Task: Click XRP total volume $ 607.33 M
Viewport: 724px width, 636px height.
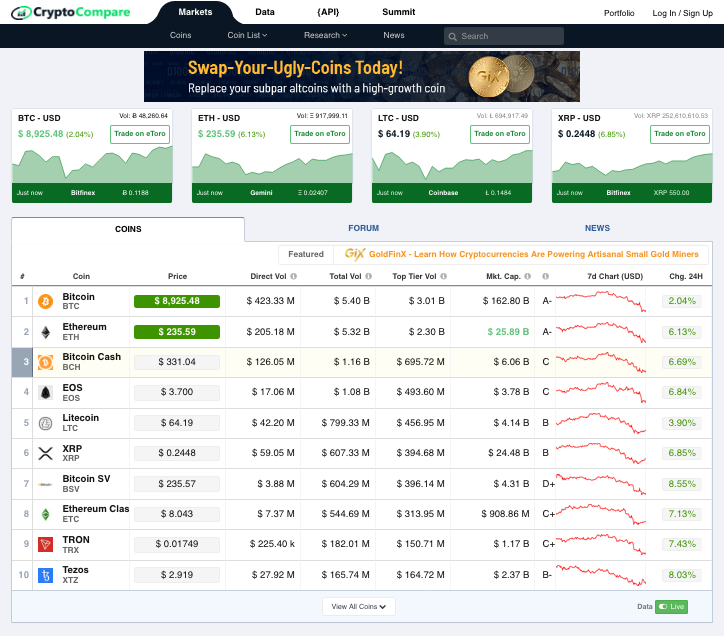Action: click(x=345, y=454)
